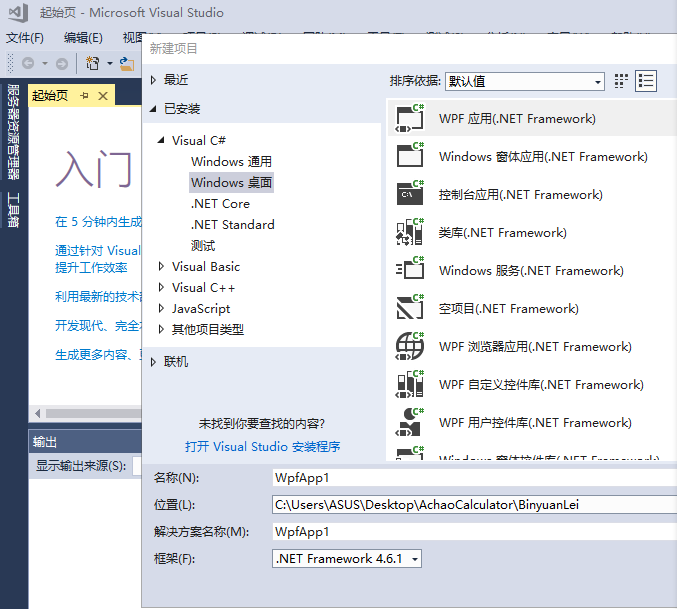Select Windows 通用 category
The height and width of the screenshot is (609, 677).
[231, 161]
